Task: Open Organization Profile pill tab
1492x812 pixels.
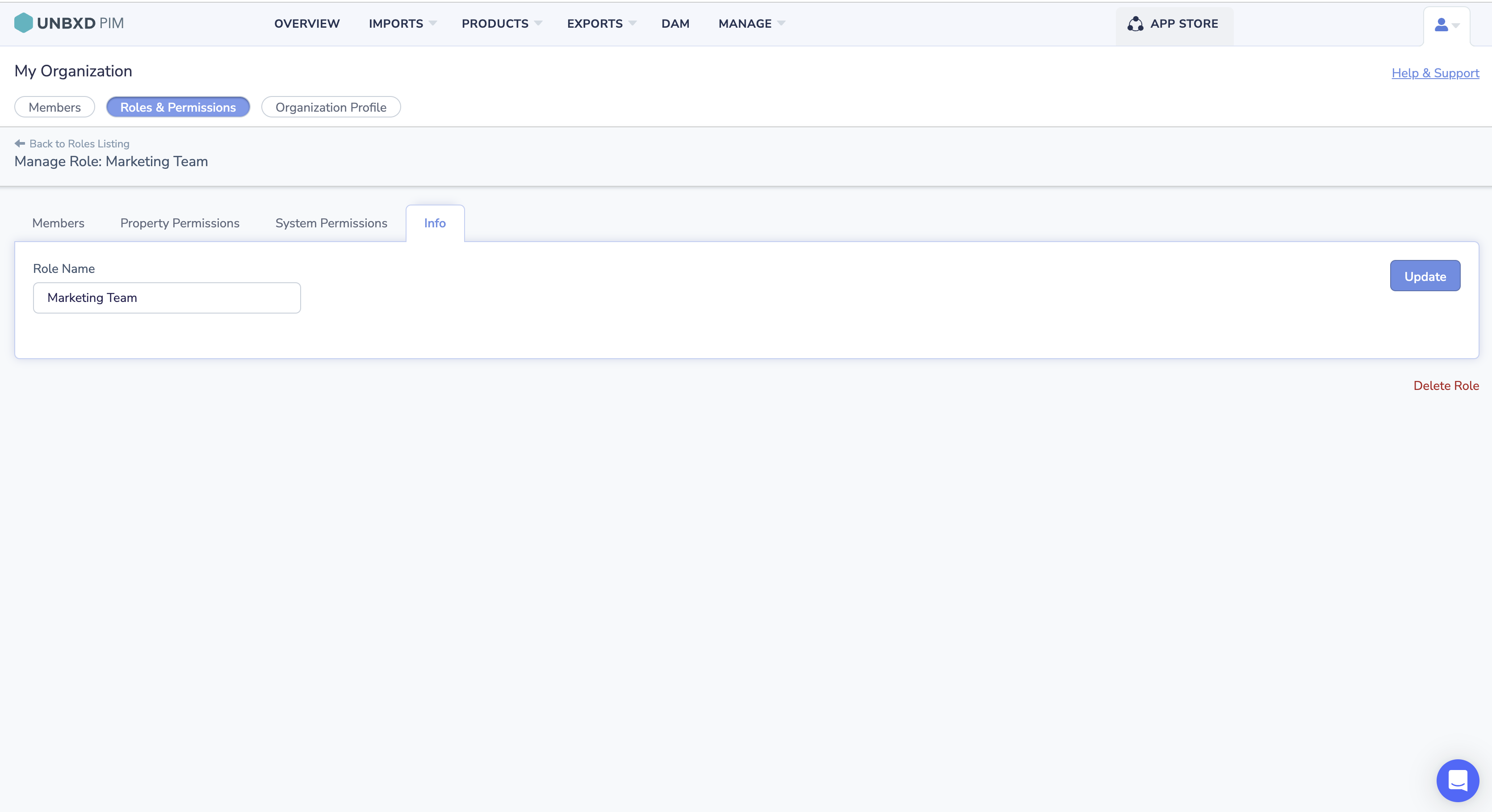Action: [x=331, y=107]
